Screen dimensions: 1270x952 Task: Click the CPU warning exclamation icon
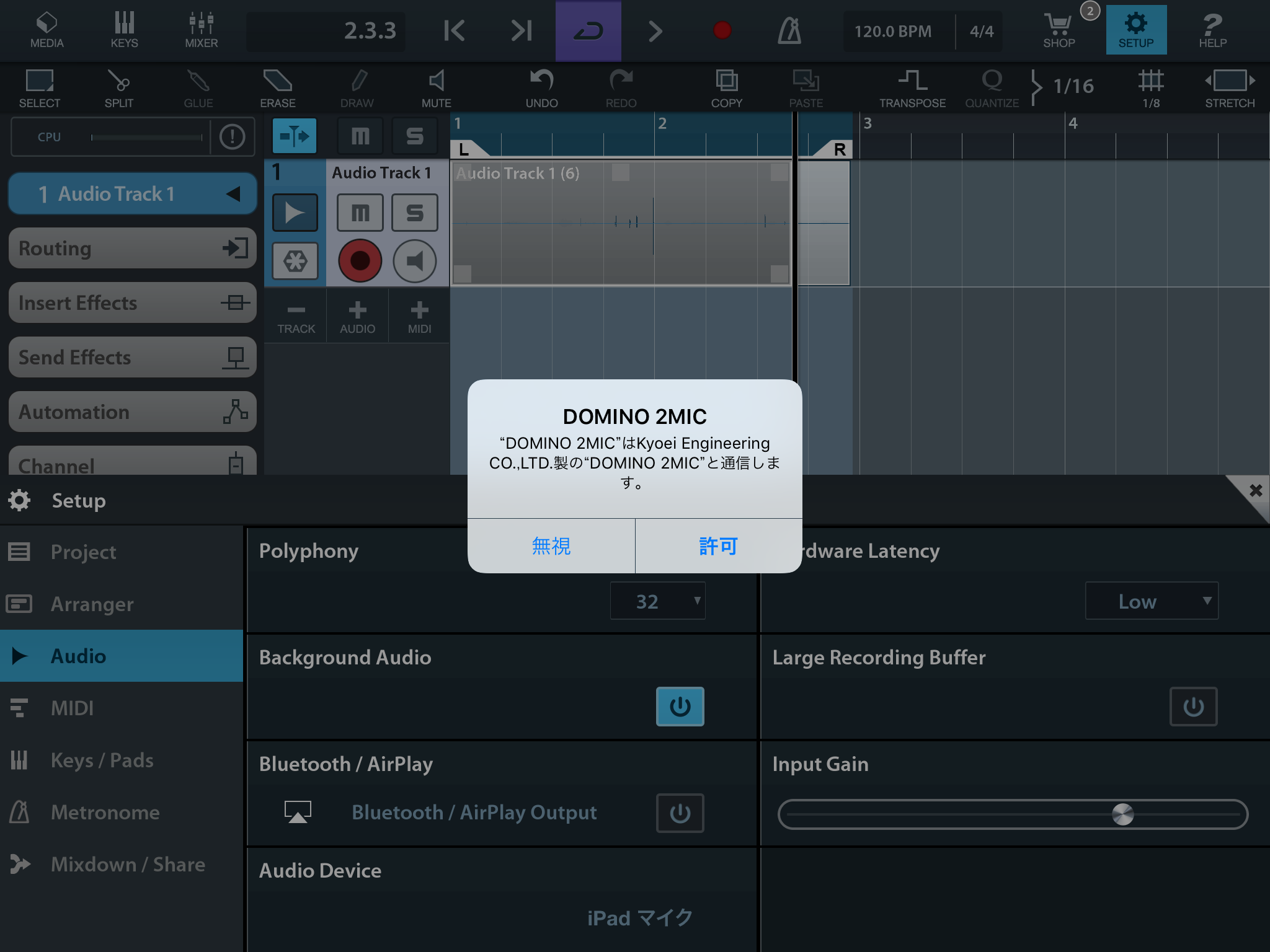233,136
